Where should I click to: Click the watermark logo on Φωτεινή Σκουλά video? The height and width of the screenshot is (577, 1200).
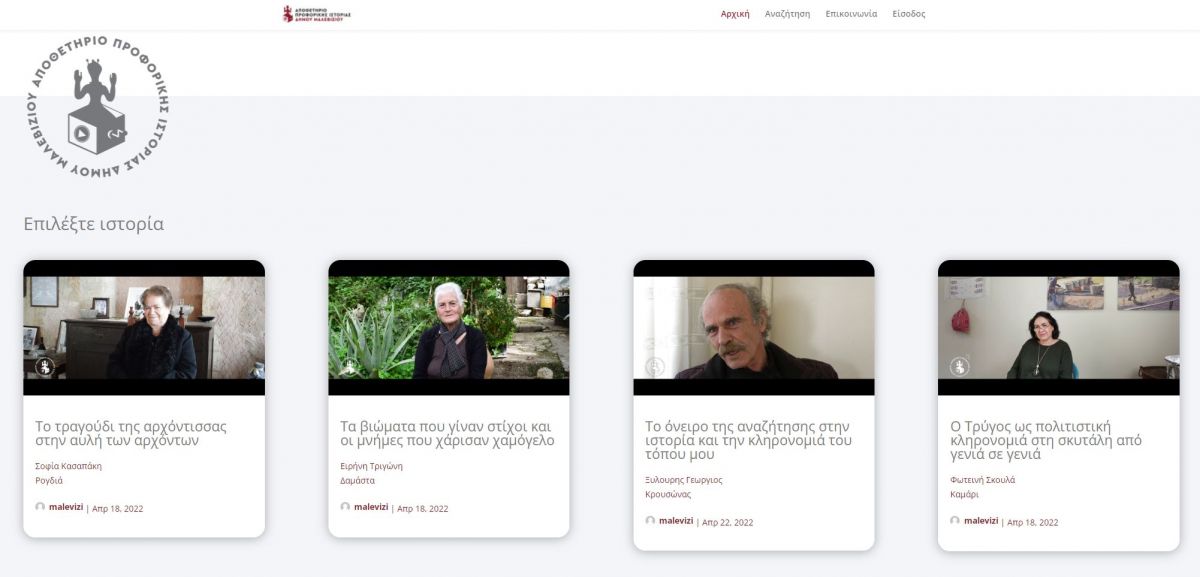(958, 367)
